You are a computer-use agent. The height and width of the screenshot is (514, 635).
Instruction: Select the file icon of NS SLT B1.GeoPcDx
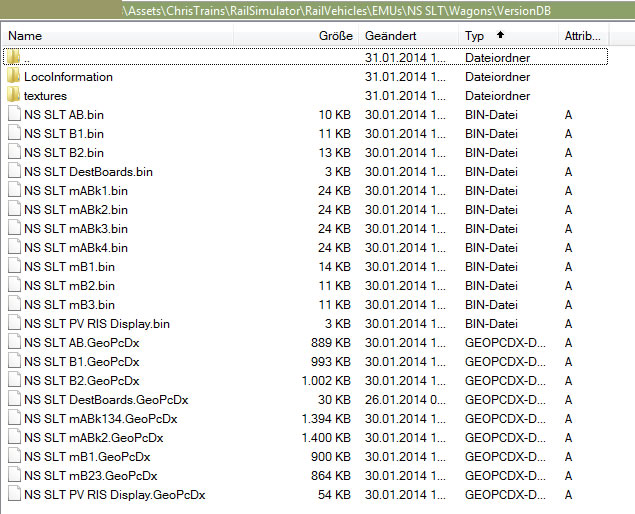(x=14, y=361)
